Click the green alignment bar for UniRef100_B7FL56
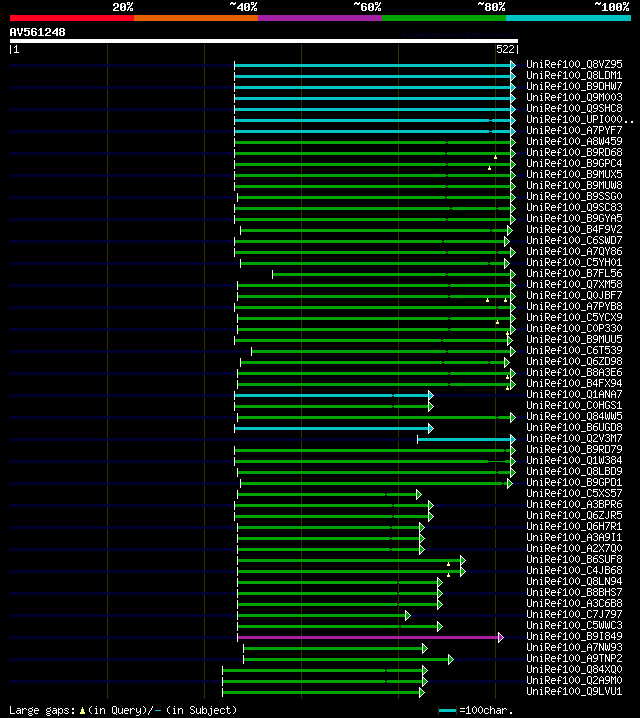Screen dimensions: 640x718 click(392, 274)
